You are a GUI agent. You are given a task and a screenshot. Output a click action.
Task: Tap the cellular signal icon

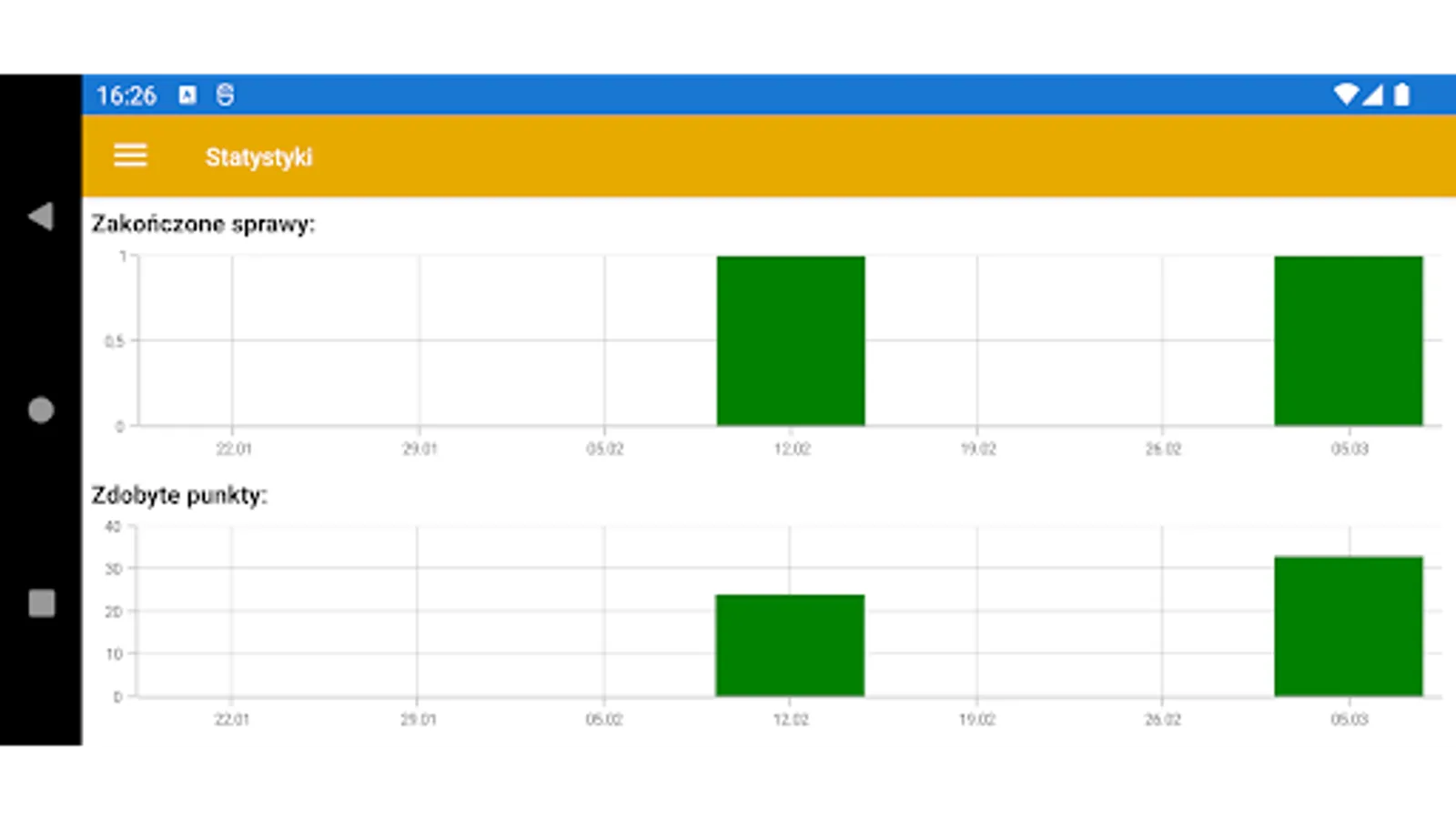1374,95
